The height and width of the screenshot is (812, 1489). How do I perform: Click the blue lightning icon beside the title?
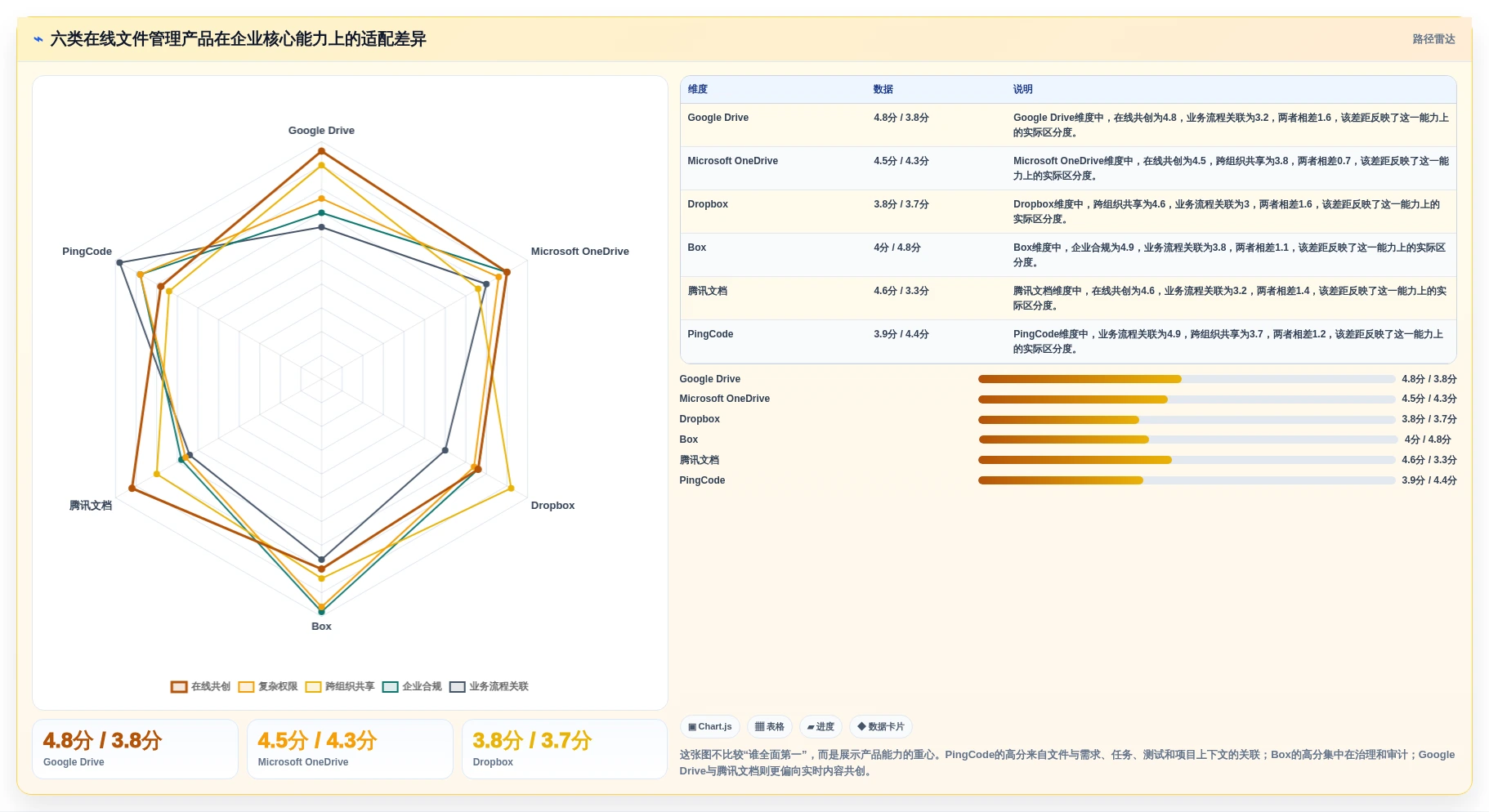(38, 38)
